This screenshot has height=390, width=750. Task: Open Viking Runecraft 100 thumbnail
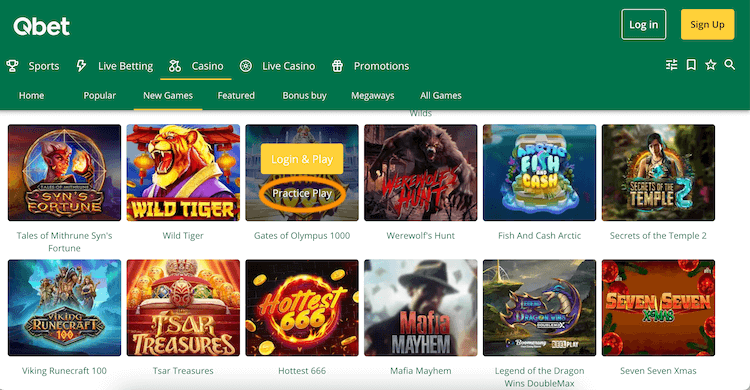[x=65, y=308]
